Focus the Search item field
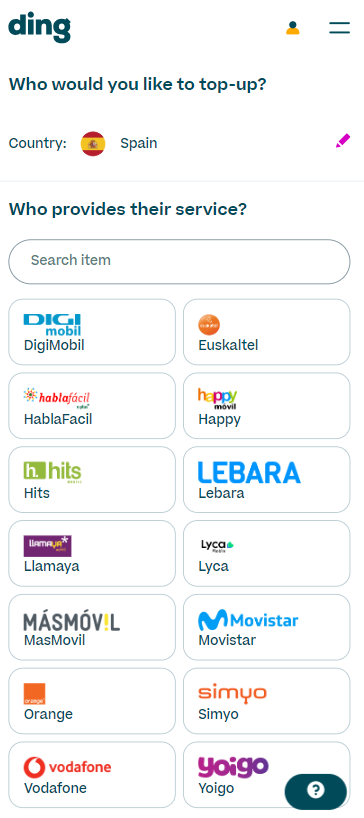This screenshot has height=818, width=364. click(179, 261)
